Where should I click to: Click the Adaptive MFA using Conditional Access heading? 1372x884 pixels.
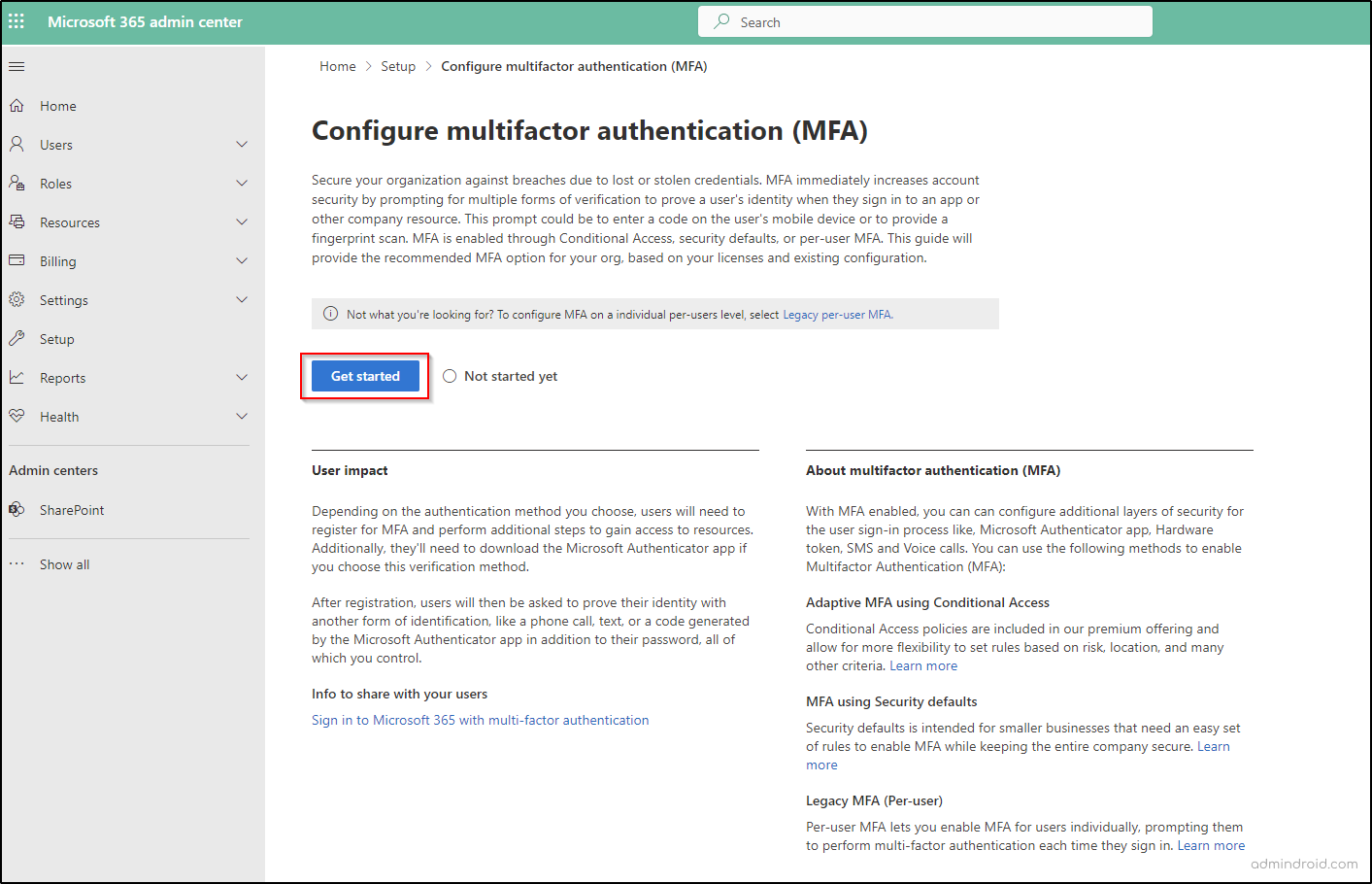927,602
